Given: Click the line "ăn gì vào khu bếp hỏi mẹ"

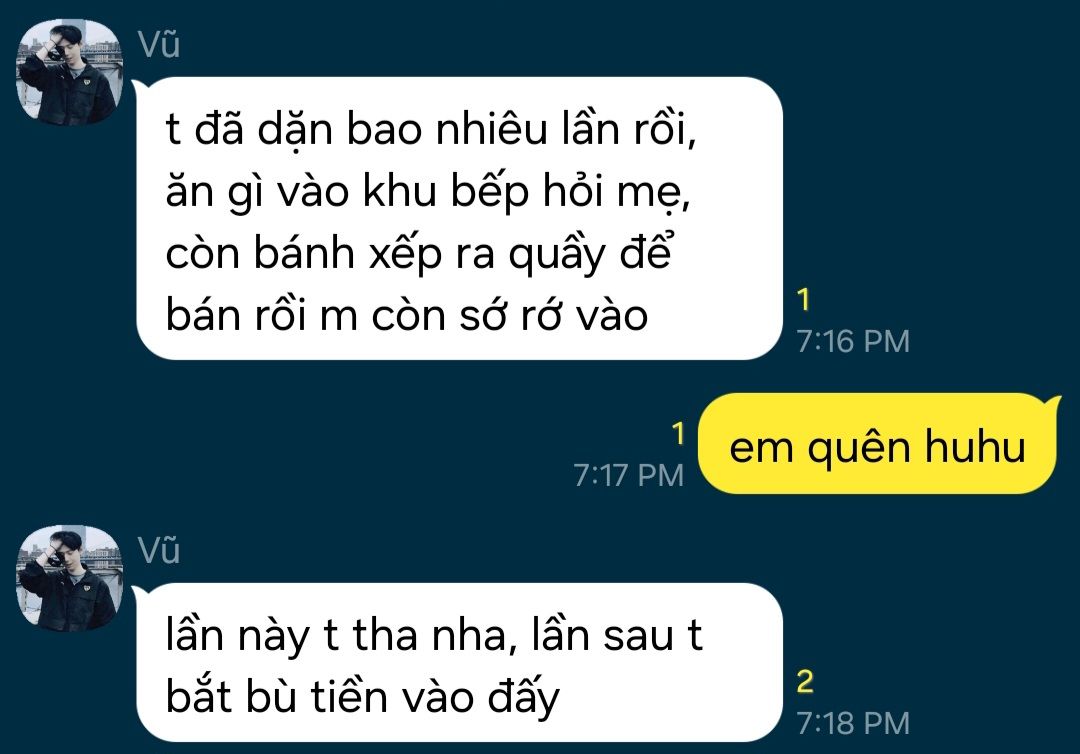Looking at the screenshot, I should (428, 191).
